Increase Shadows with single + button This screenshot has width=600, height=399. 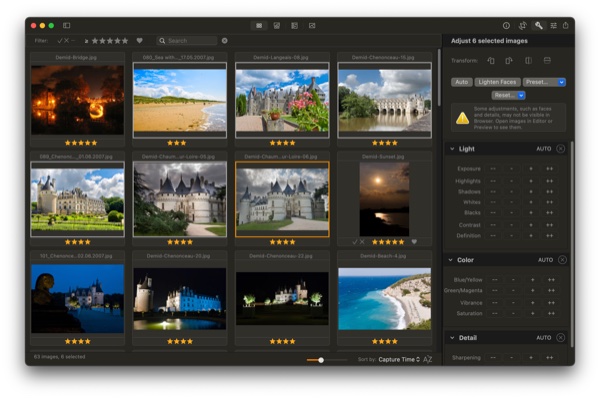coord(531,192)
